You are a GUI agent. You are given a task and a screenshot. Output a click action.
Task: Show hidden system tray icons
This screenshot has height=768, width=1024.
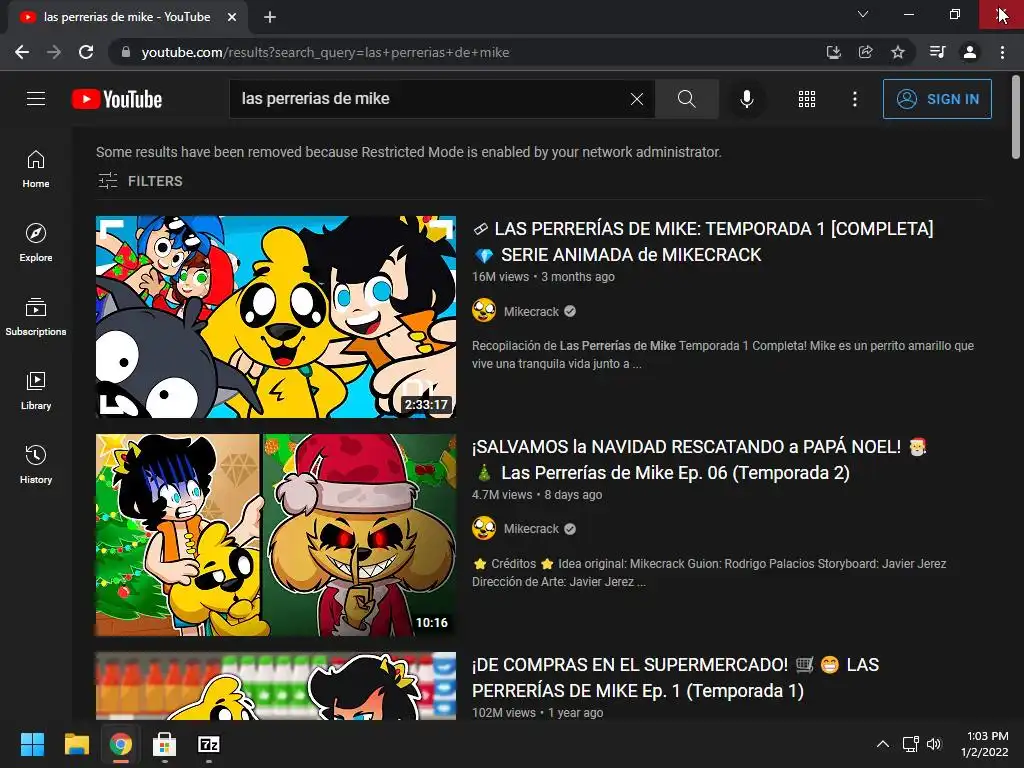882,744
